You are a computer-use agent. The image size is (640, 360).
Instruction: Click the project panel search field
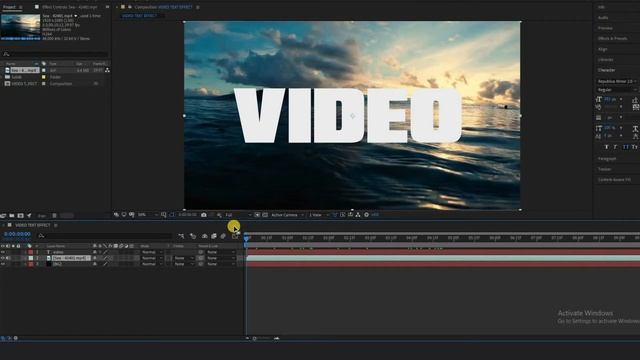click(x=55, y=54)
